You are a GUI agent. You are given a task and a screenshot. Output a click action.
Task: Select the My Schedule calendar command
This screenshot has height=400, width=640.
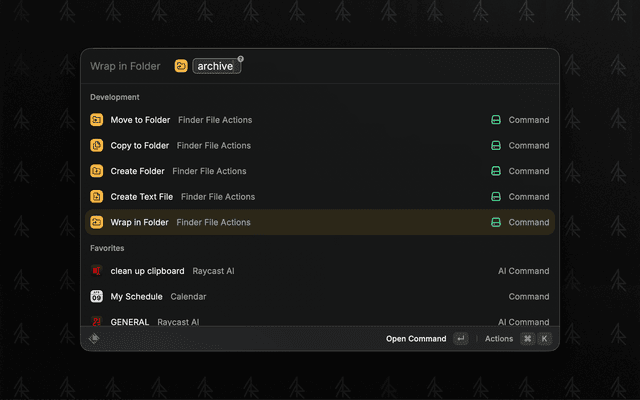(136, 297)
